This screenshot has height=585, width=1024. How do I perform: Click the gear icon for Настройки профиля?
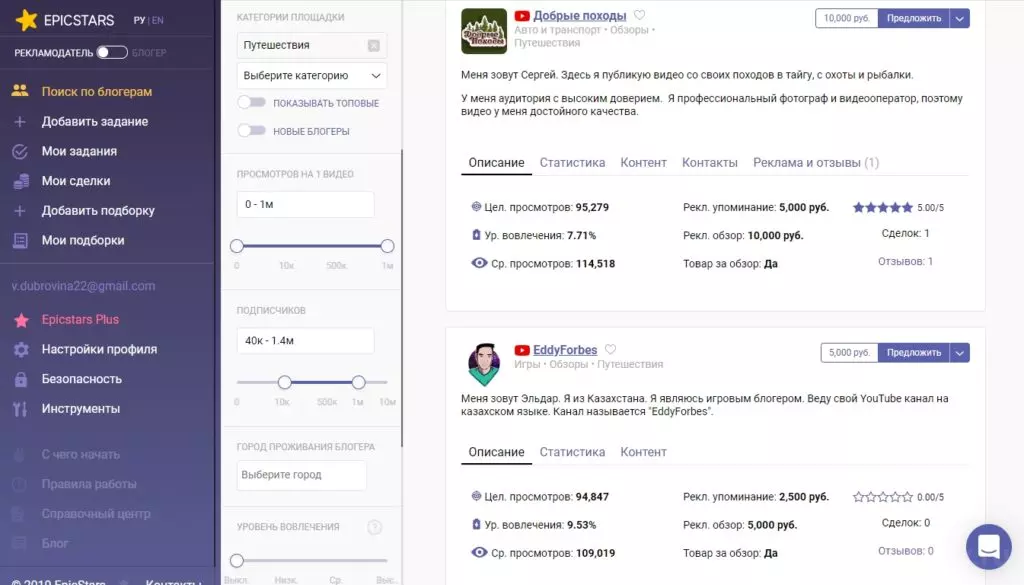(x=21, y=349)
